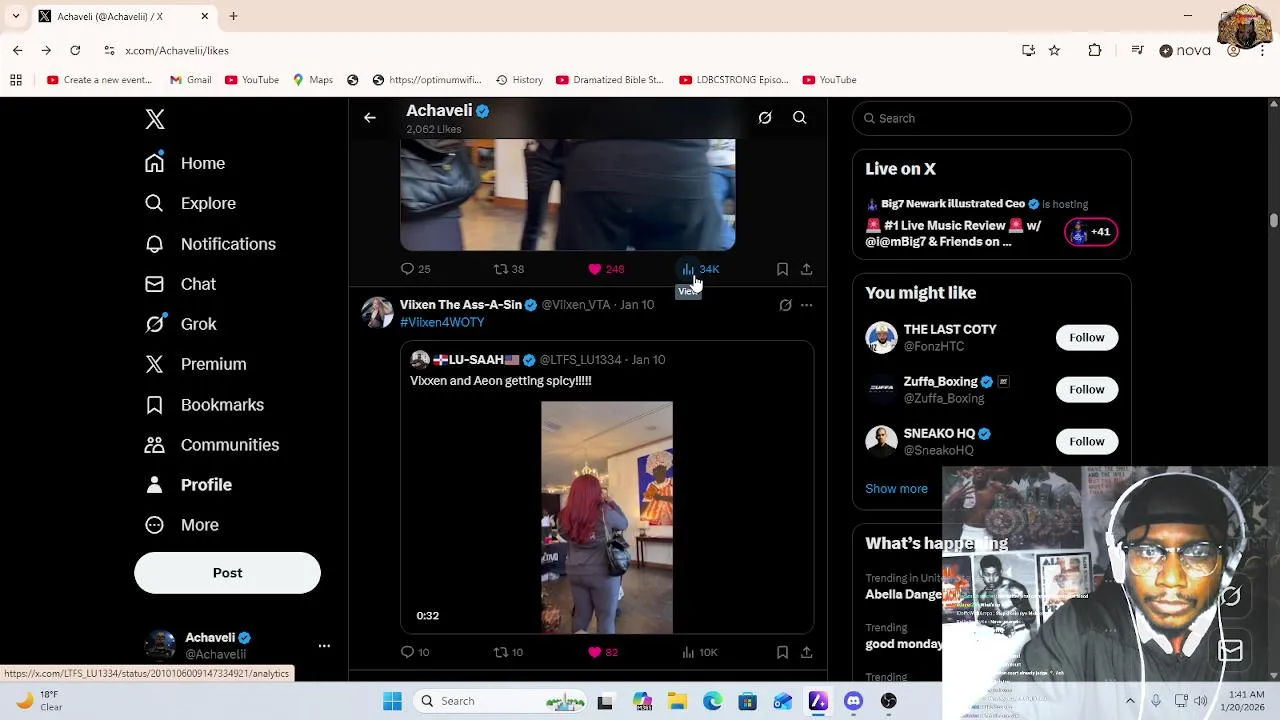Open account switcher dots next to Achaveli
Viewport: 1280px width, 720px height.
point(324,646)
